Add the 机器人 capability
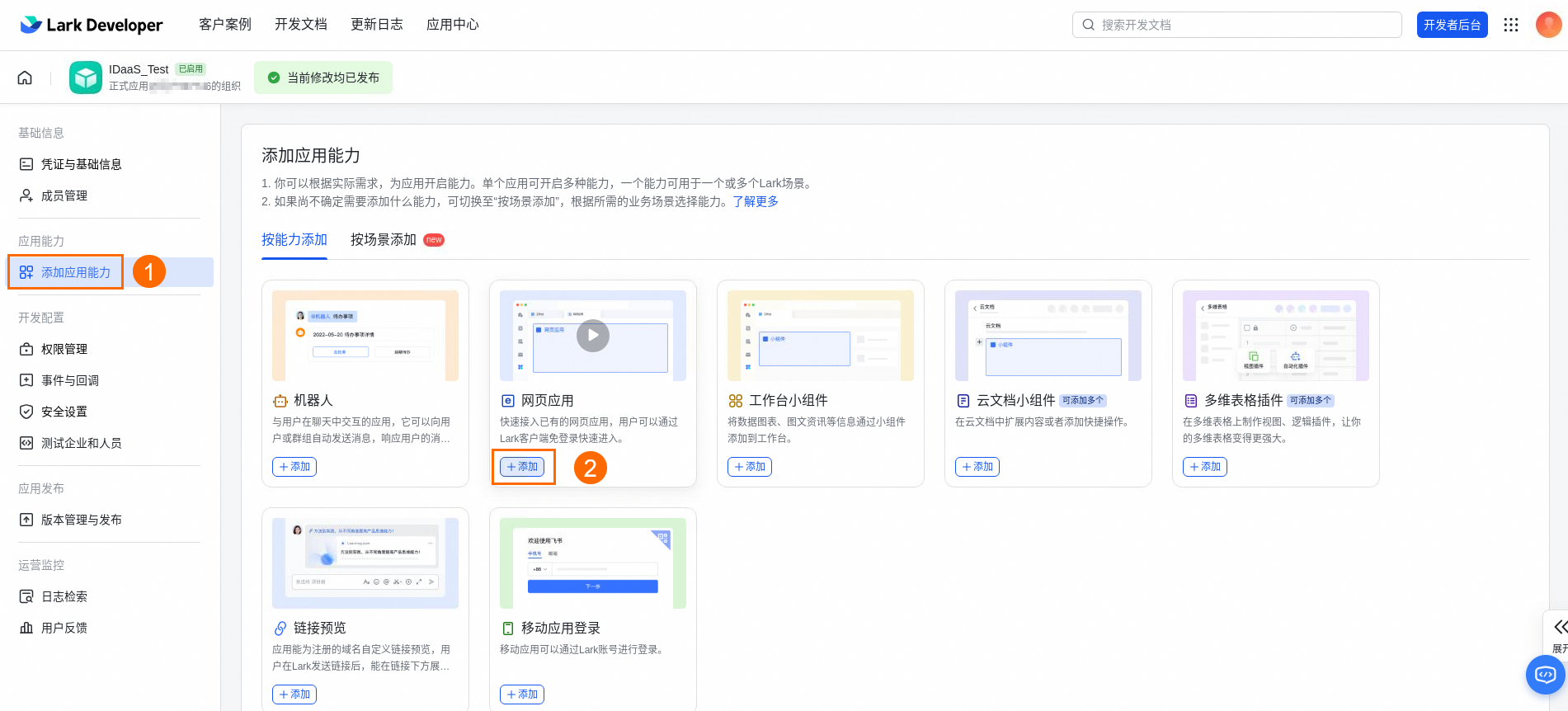The image size is (1568, 711). (x=294, y=467)
